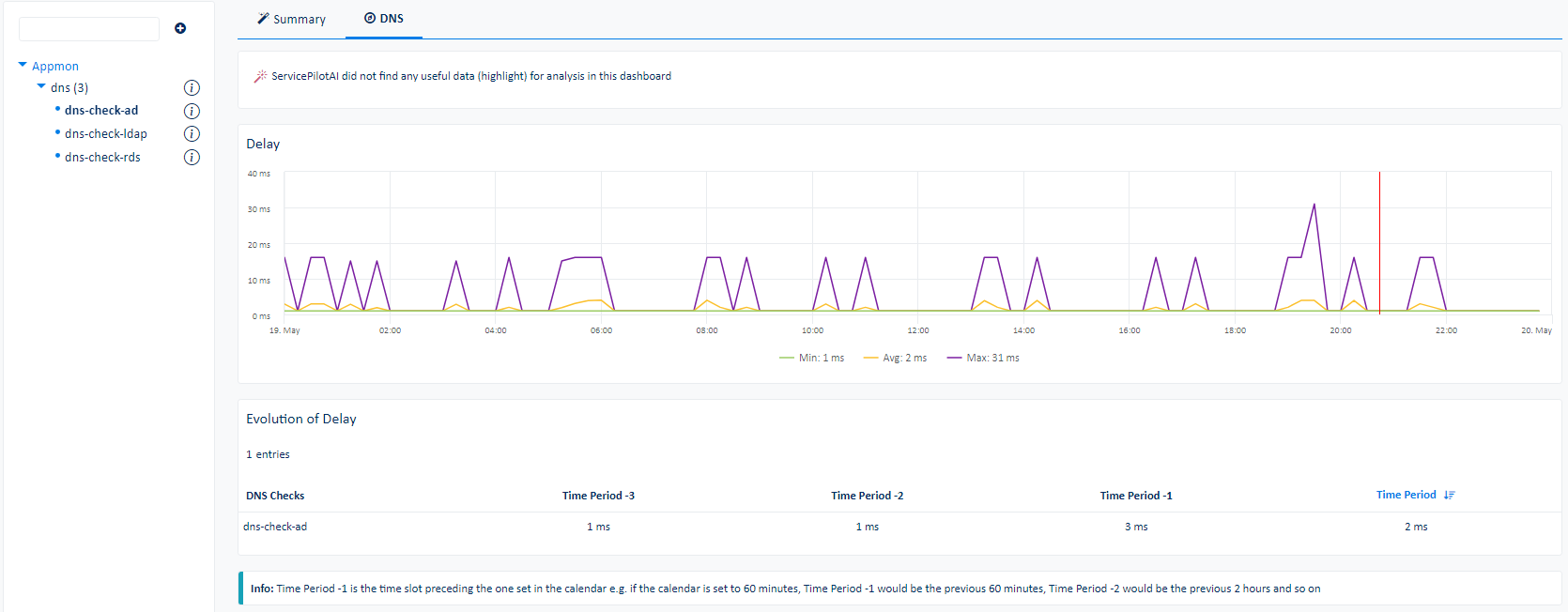
Task: Click the ServicePilotAI magic wand icon
Action: [x=260, y=76]
